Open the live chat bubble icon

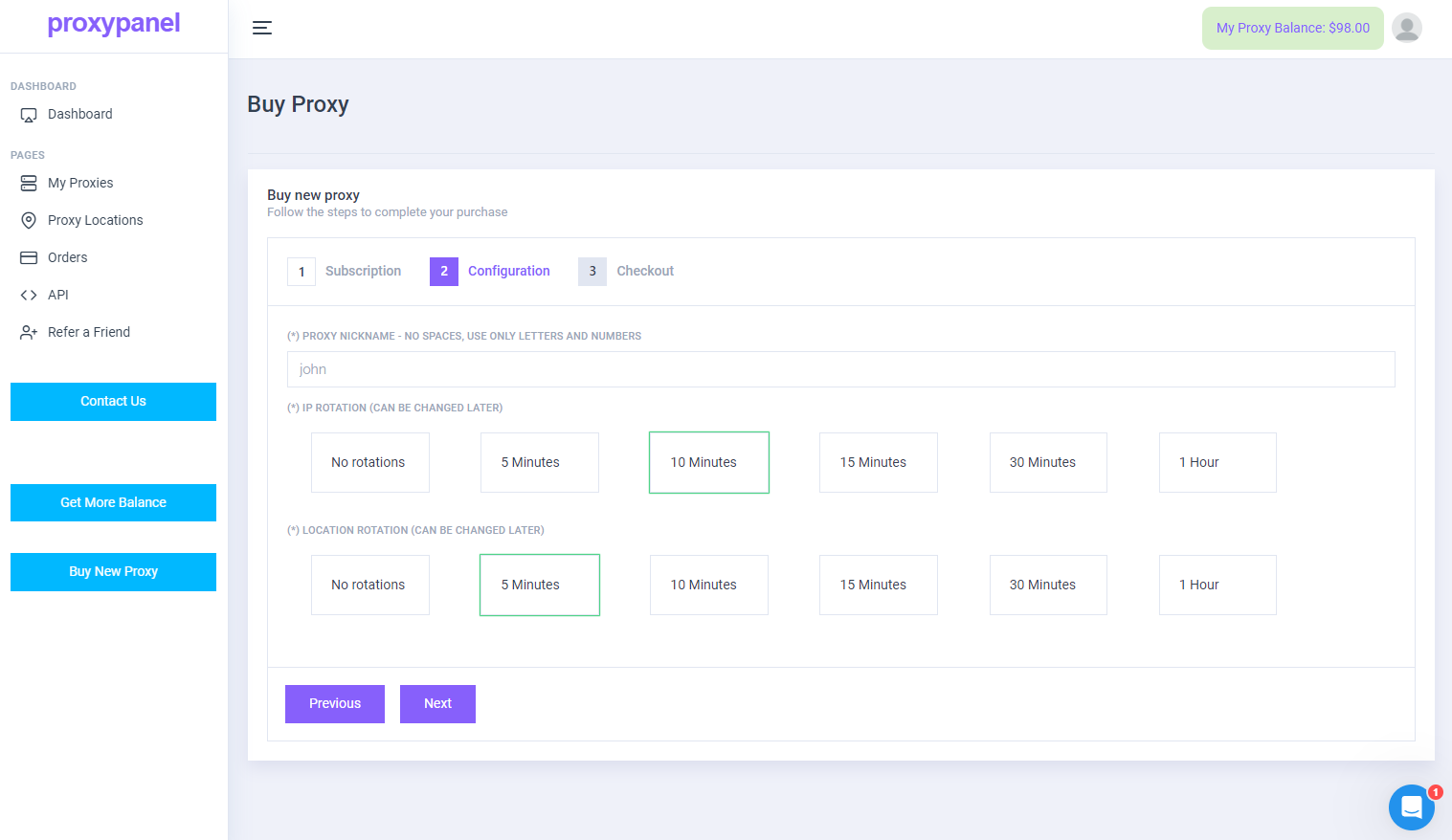[1411, 807]
